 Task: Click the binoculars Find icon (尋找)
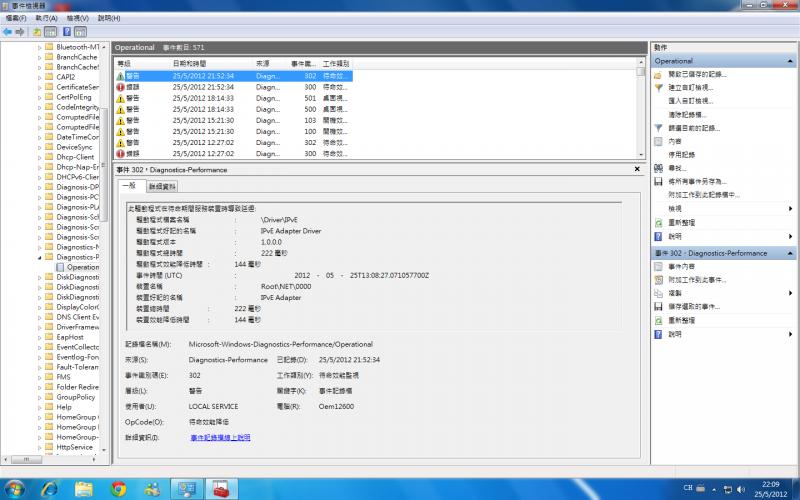pos(658,168)
